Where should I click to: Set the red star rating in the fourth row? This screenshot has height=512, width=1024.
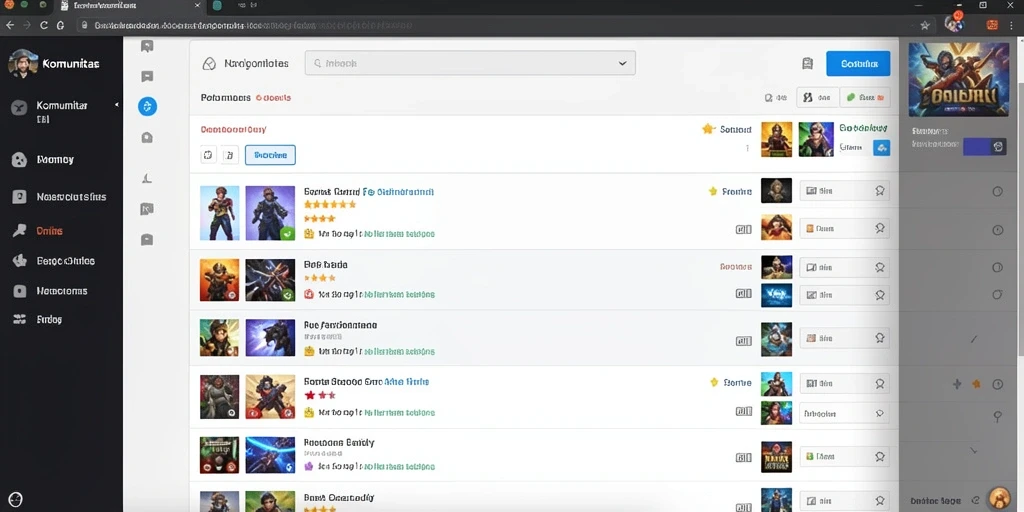click(319, 395)
